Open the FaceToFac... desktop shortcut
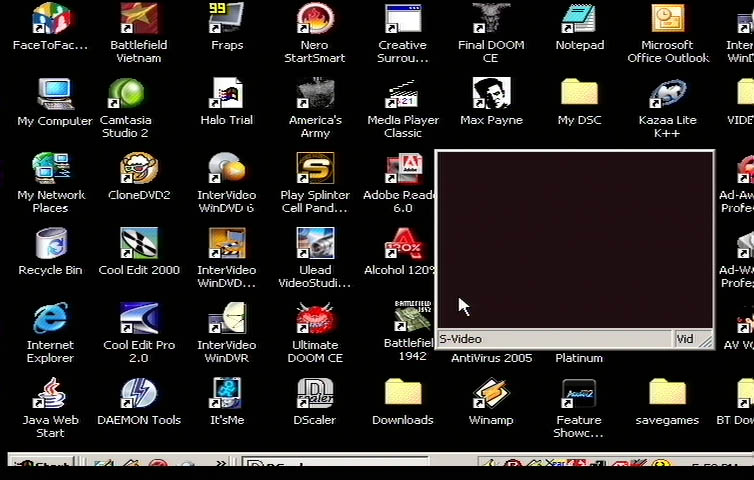 [x=50, y=19]
